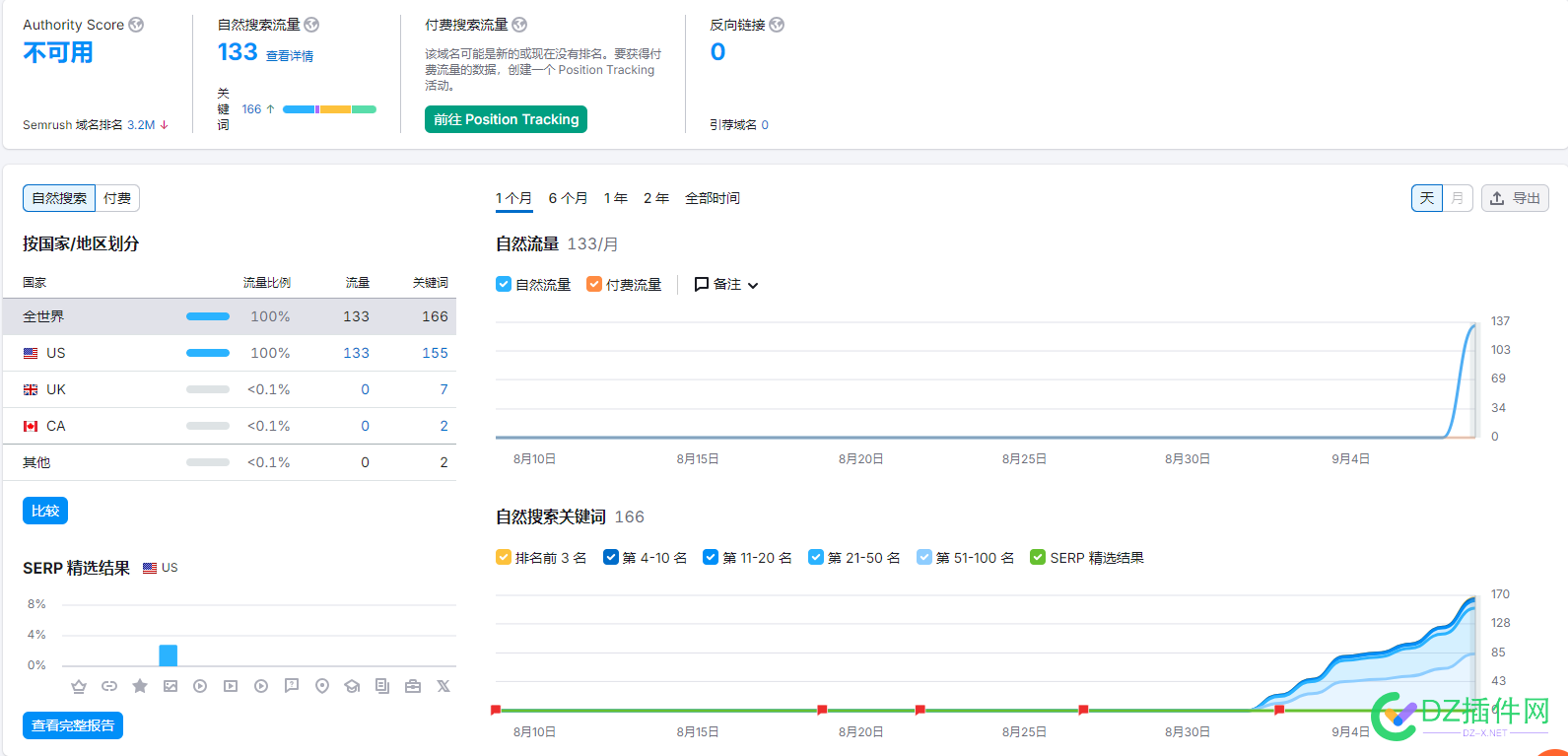This screenshot has width=1568, height=756.
Task: Click the blue bar in SERP features chart
Action: [169, 655]
